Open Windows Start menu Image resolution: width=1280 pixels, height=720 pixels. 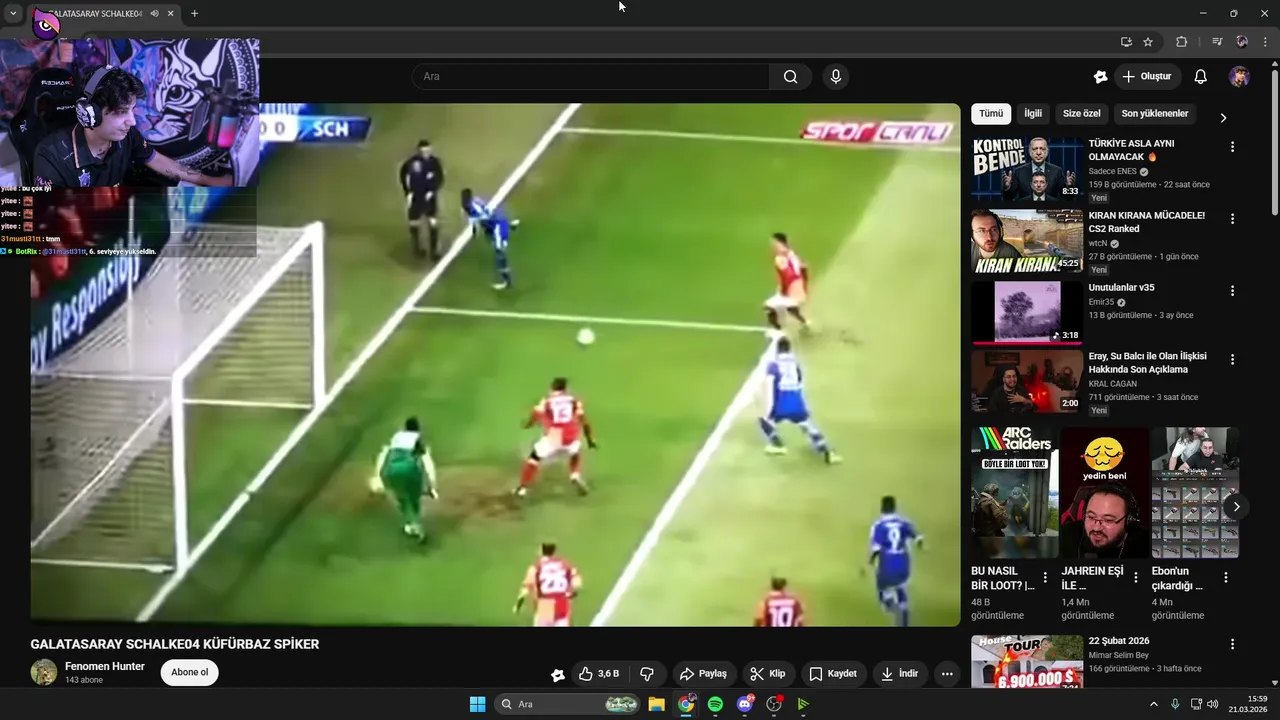(477, 704)
